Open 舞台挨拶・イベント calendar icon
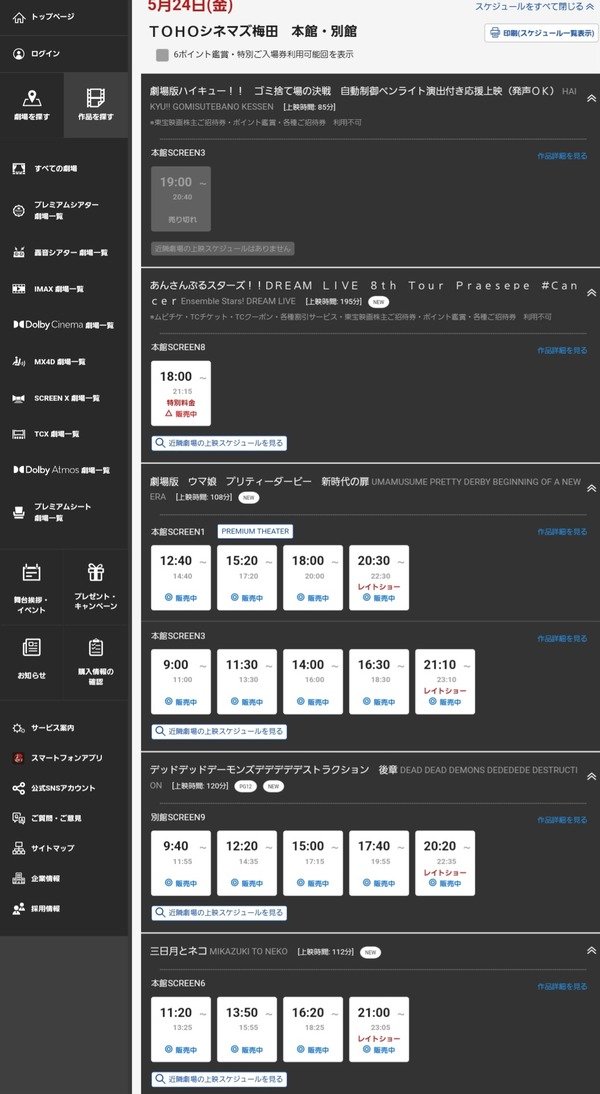Image resolution: width=600 pixels, height=1094 pixels. (31, 573)
